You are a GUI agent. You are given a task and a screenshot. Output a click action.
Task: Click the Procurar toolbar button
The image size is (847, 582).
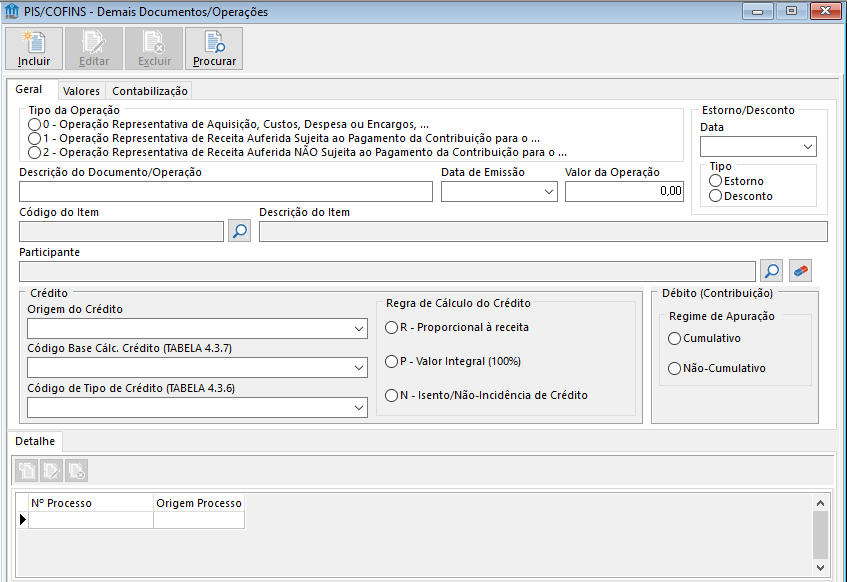(x=214, y=49)
